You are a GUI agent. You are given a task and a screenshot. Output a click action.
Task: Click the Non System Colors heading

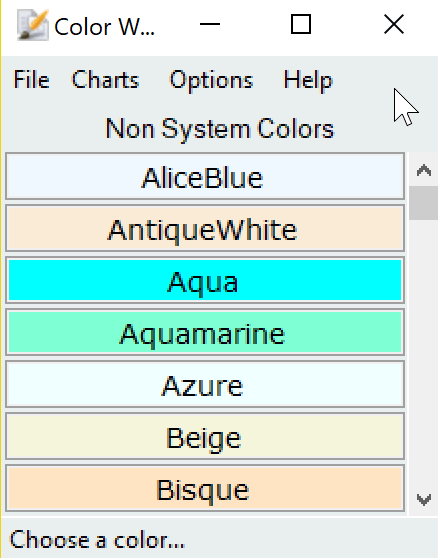220,129
